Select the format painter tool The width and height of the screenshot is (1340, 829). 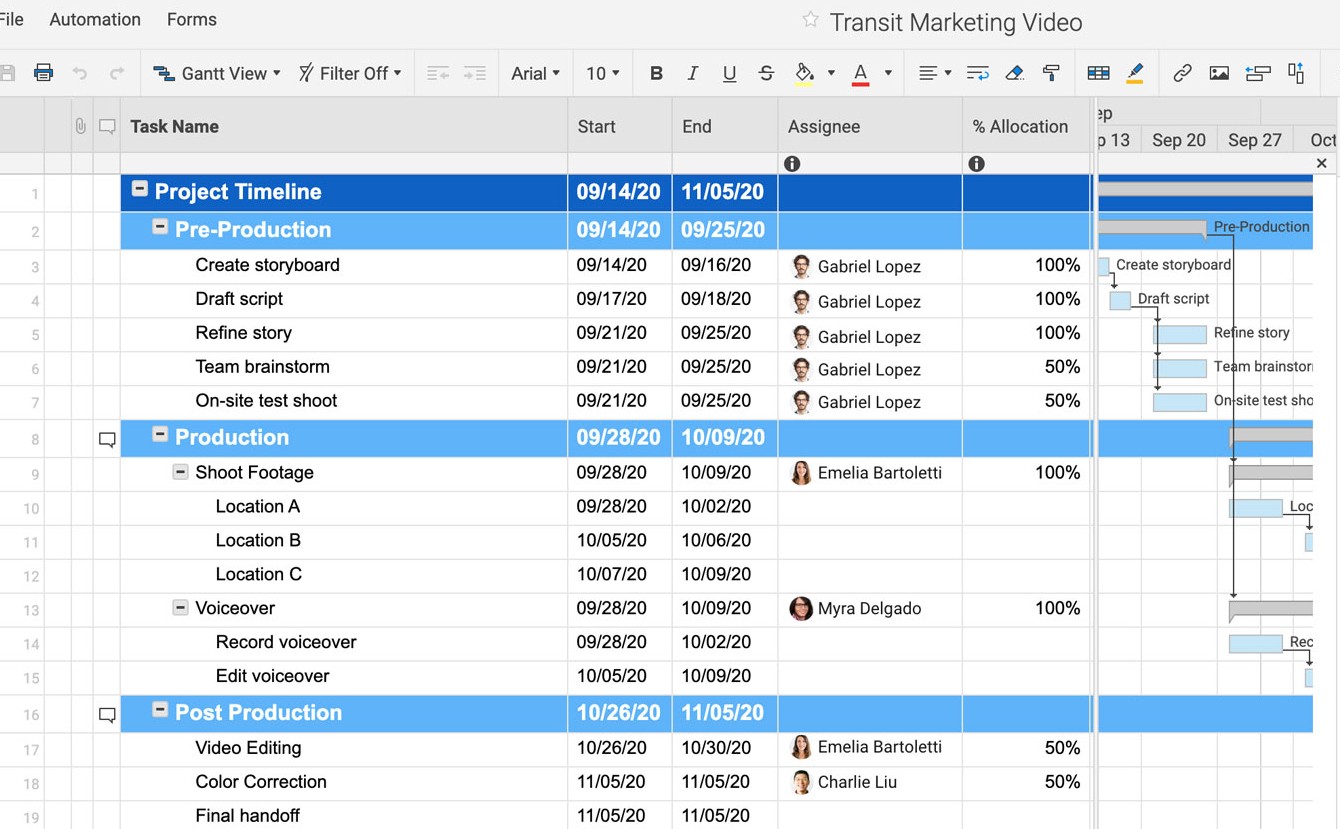point(1051,73)
